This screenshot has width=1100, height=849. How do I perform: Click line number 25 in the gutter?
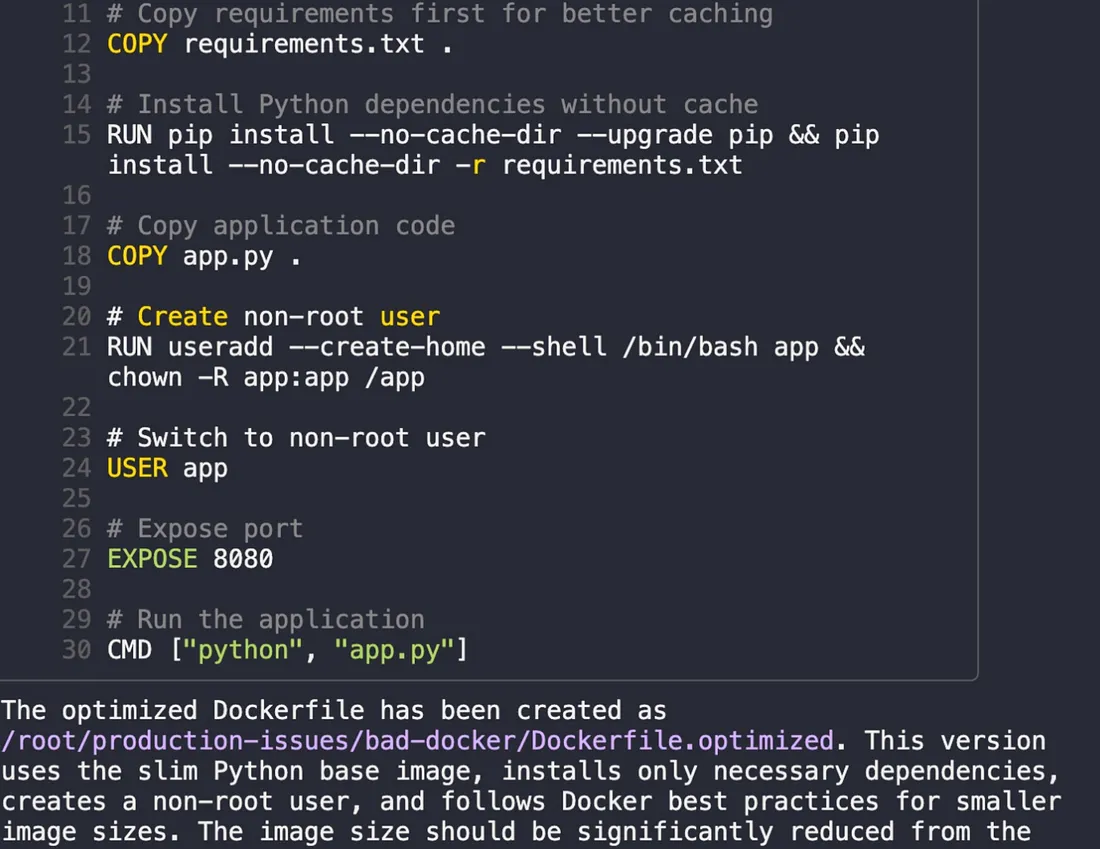click(x=76, y=498)
